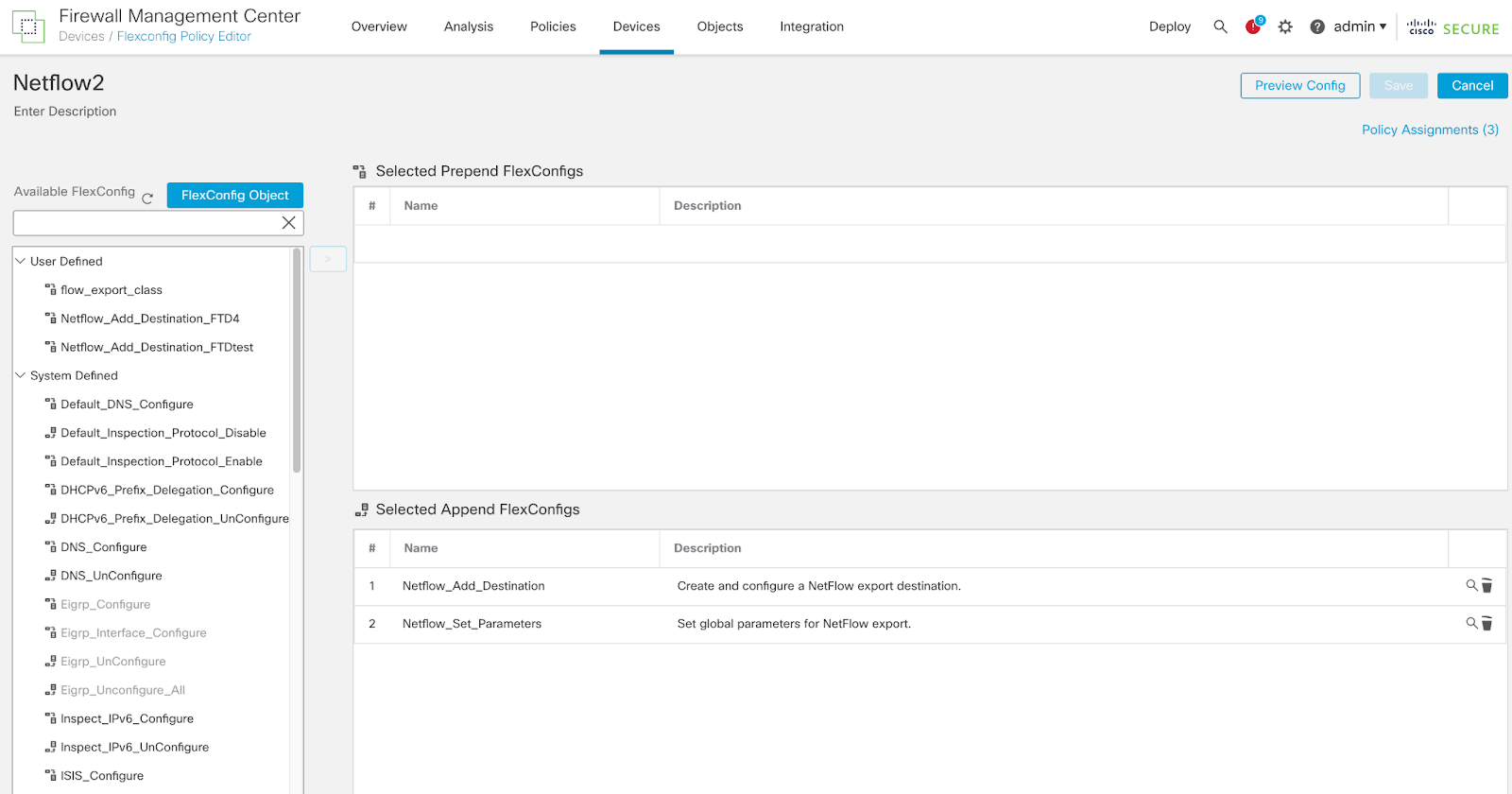Image resolution: width=1512 pixels, height=794 pixels.
Task: Open the Objects menu
Action: tap(720, 26)
